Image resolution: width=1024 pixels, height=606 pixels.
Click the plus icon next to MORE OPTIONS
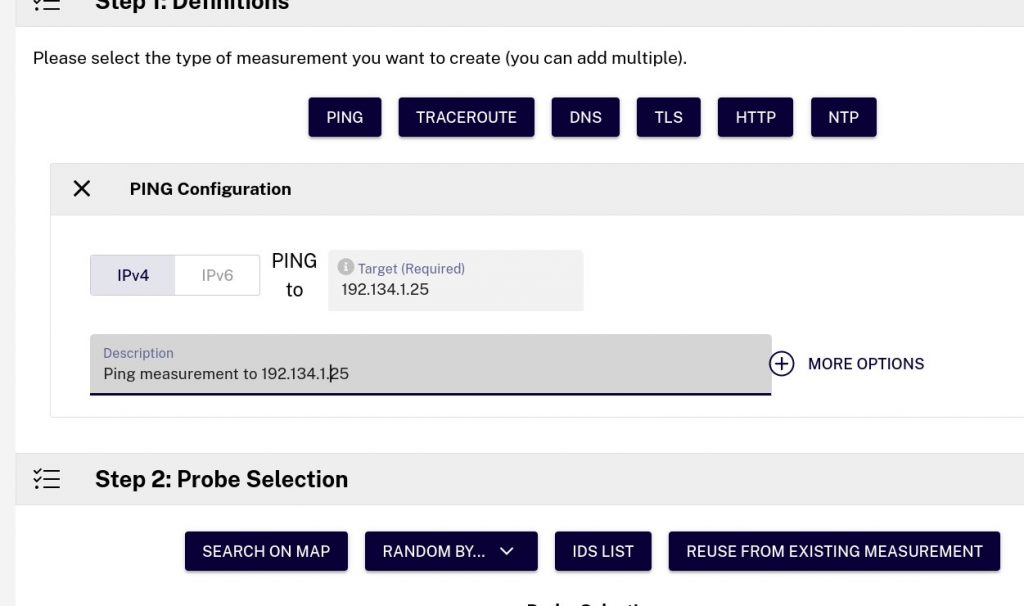point(781,364)
